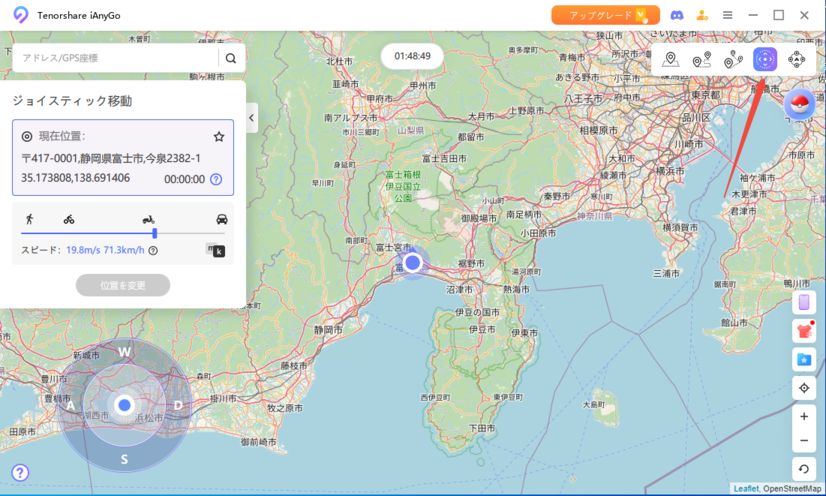Select the teleport location mode icon

(671, 59)
